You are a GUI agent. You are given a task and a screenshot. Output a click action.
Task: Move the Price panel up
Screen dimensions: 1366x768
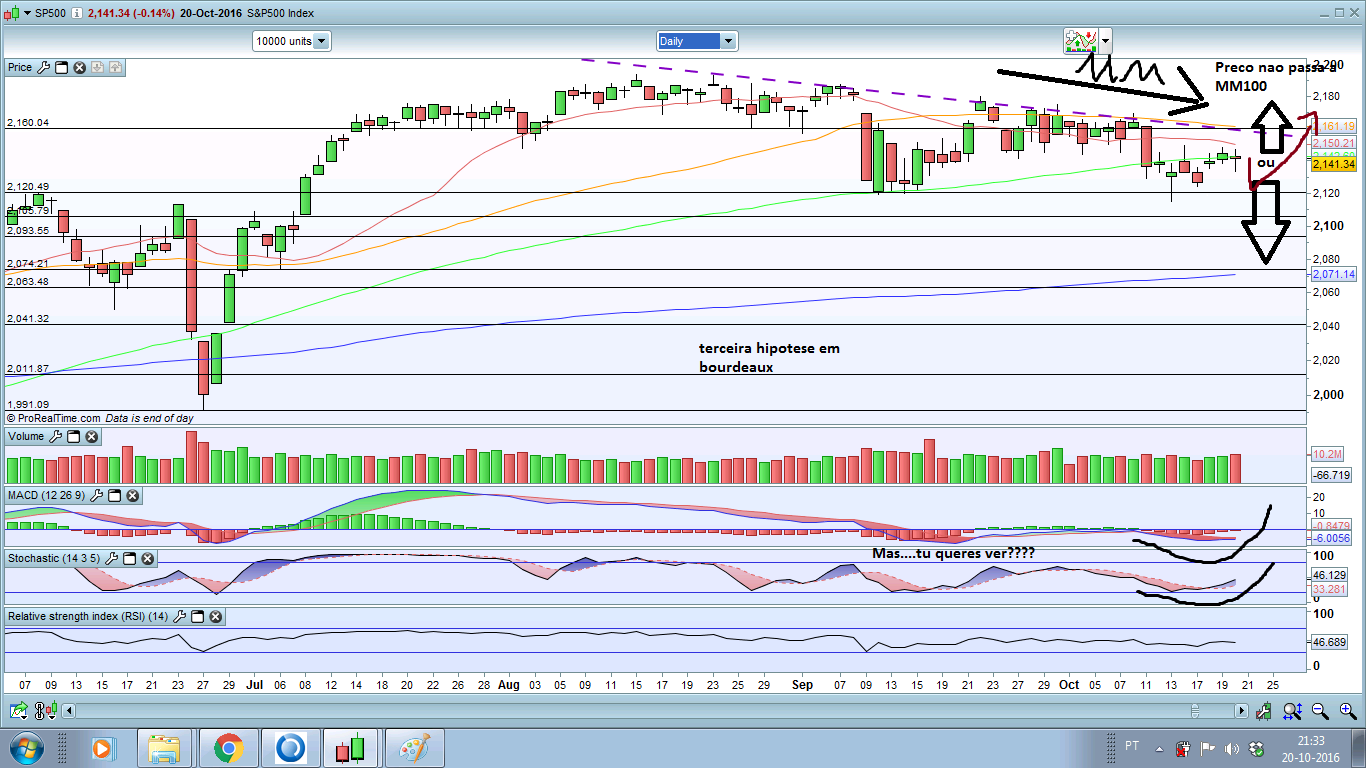pos(115,68)
